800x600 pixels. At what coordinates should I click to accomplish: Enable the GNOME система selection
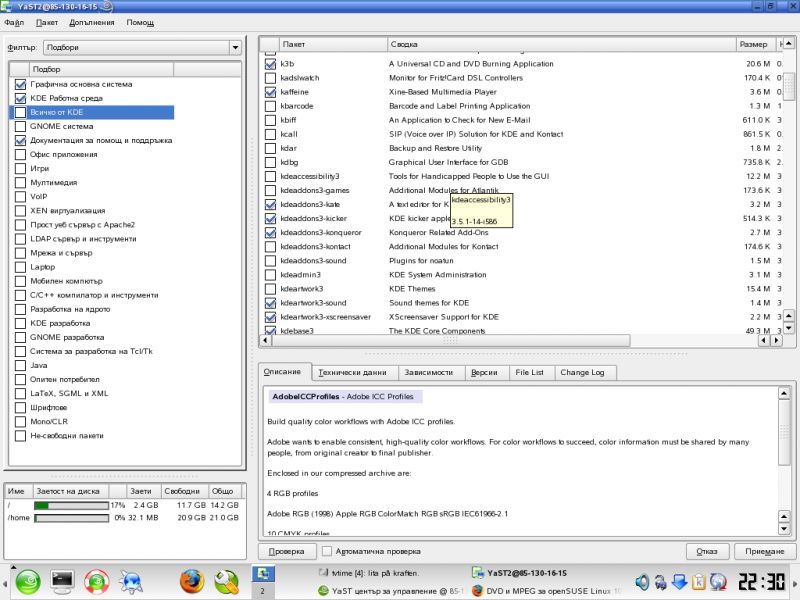tap(20, 126)
